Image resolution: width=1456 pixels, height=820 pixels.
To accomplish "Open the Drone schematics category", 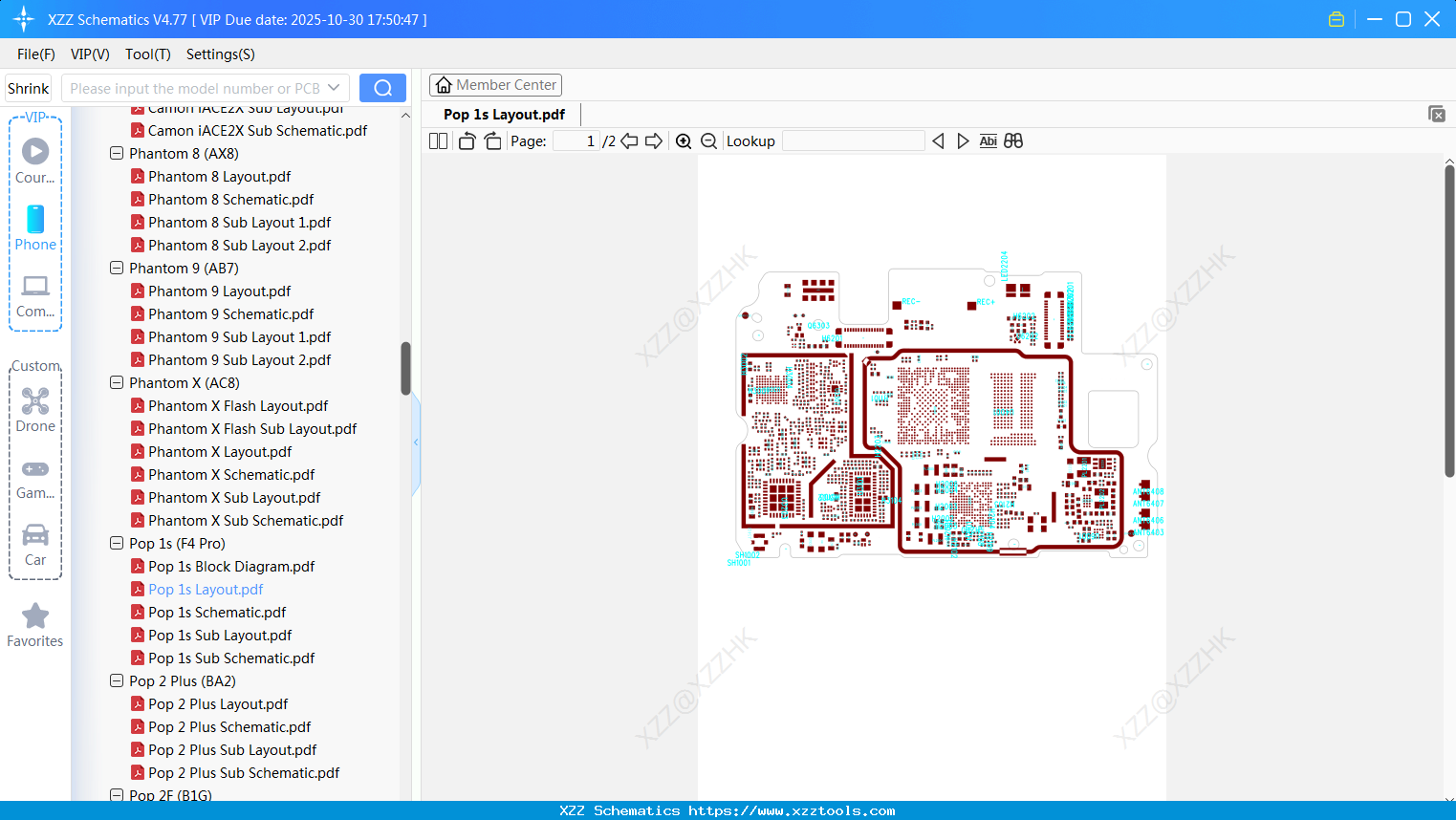I will [x=34, y=401].
